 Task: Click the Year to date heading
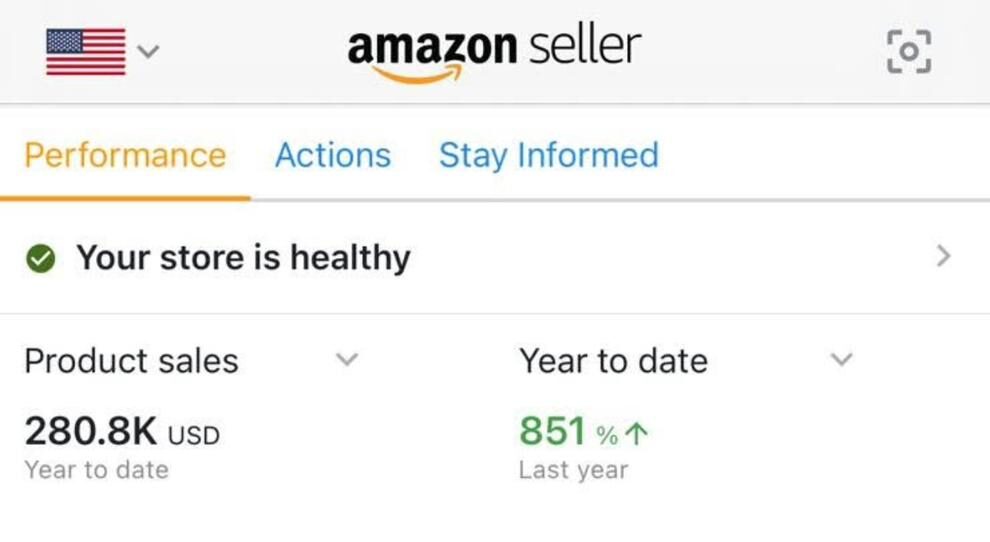[613, 361]
